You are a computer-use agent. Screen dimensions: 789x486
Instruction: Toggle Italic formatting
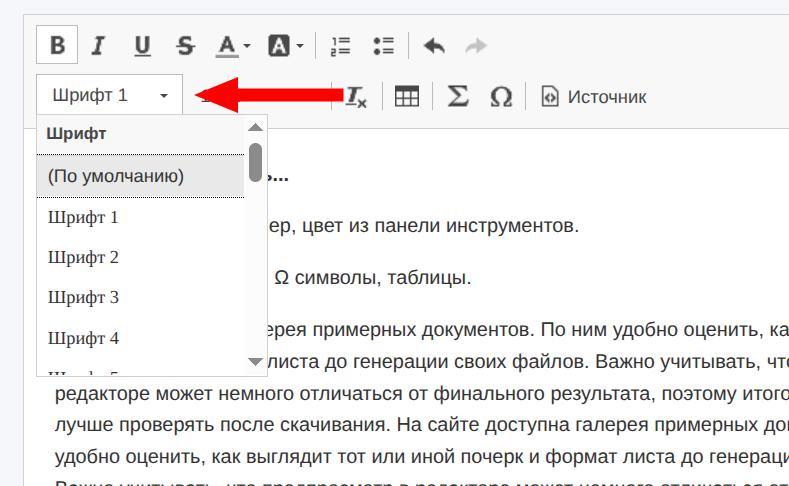[99, 46]
